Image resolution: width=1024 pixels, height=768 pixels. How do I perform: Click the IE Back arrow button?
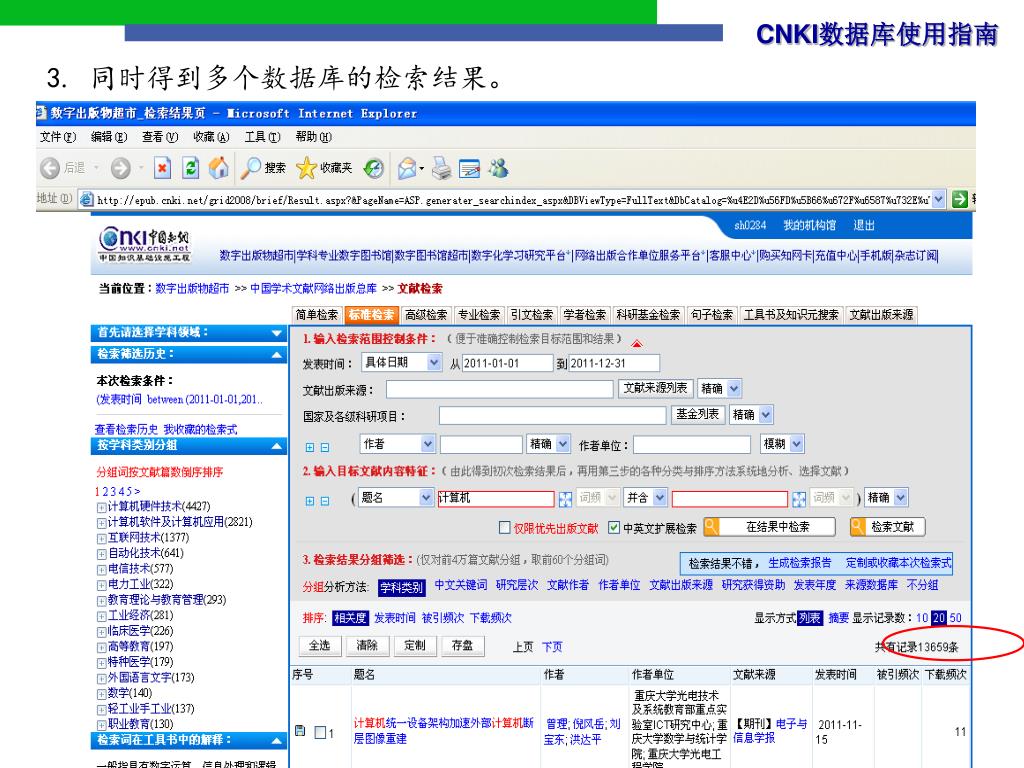point(50,168)
